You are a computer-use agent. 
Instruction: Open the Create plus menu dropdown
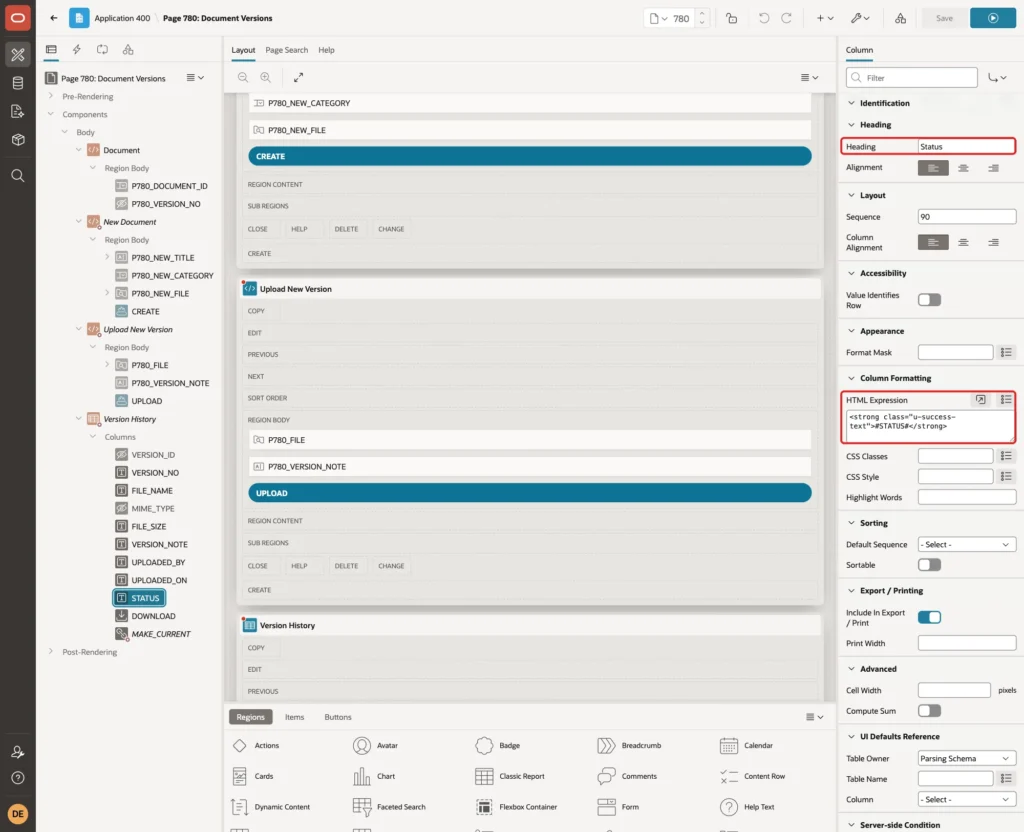point(824,18)
